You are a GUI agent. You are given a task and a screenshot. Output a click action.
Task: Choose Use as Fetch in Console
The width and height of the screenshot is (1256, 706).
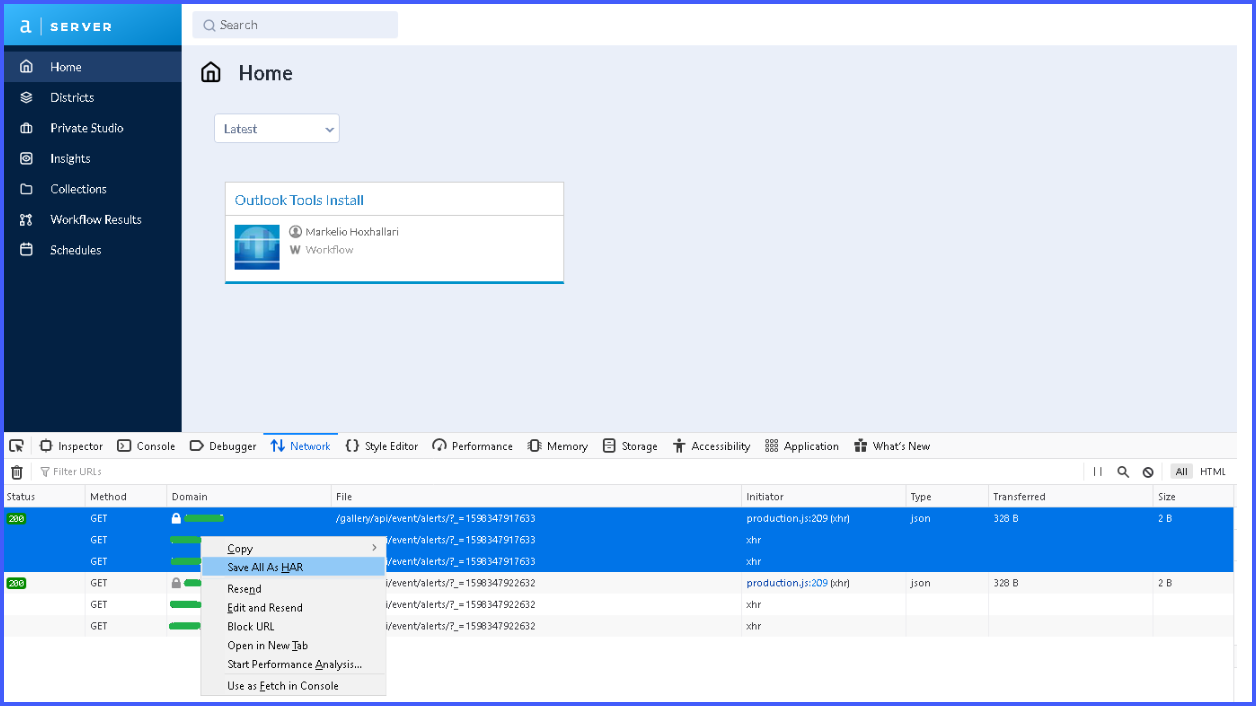[293, 686]
